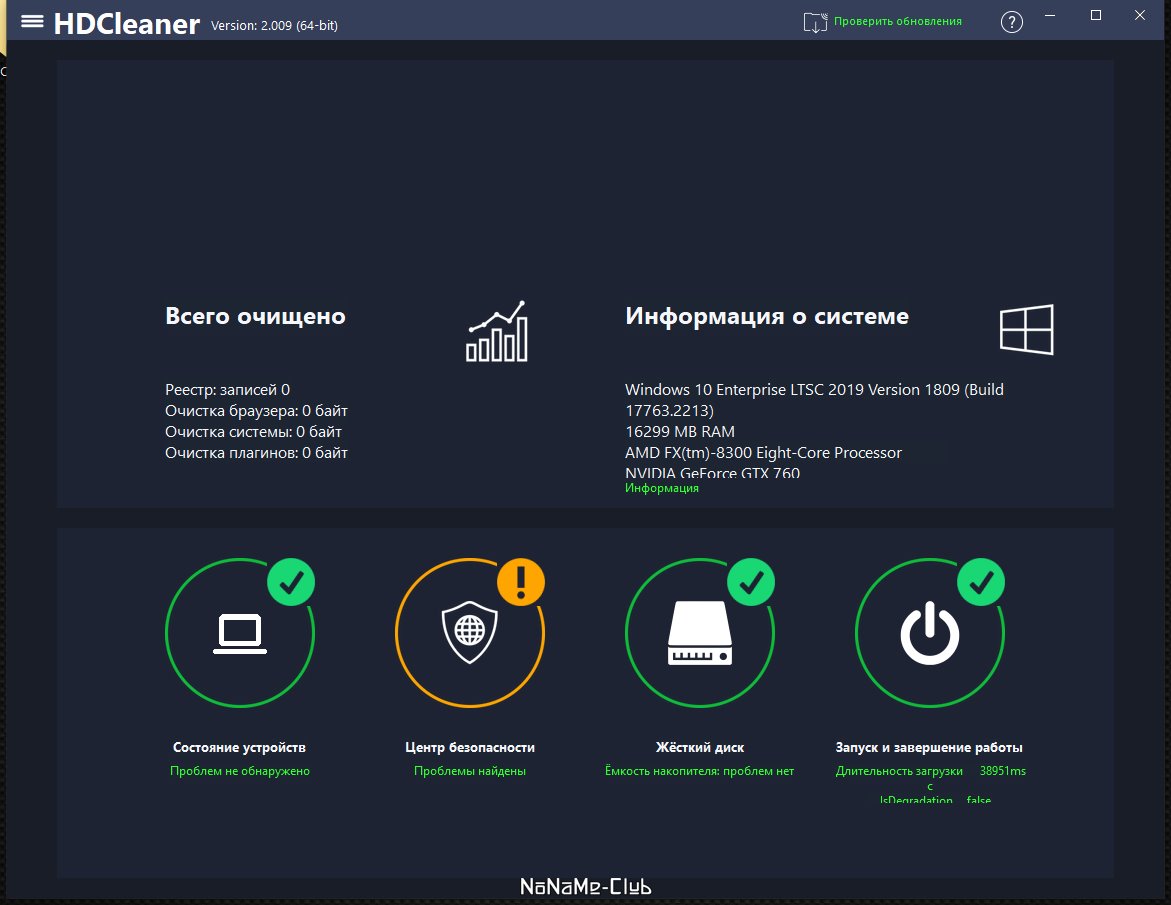The image size is (1171, 905).
Task: Click the help question mark icon
Action: click(x=1012, y=22)
